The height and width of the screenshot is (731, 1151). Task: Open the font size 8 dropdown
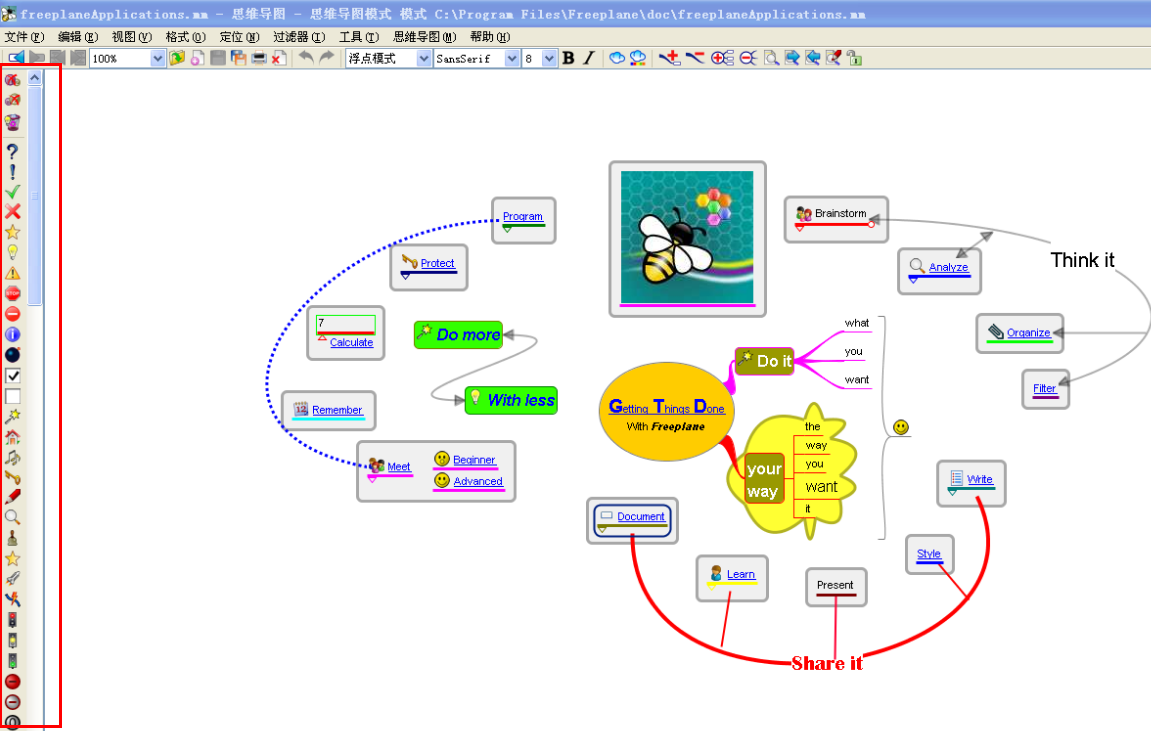550,59
